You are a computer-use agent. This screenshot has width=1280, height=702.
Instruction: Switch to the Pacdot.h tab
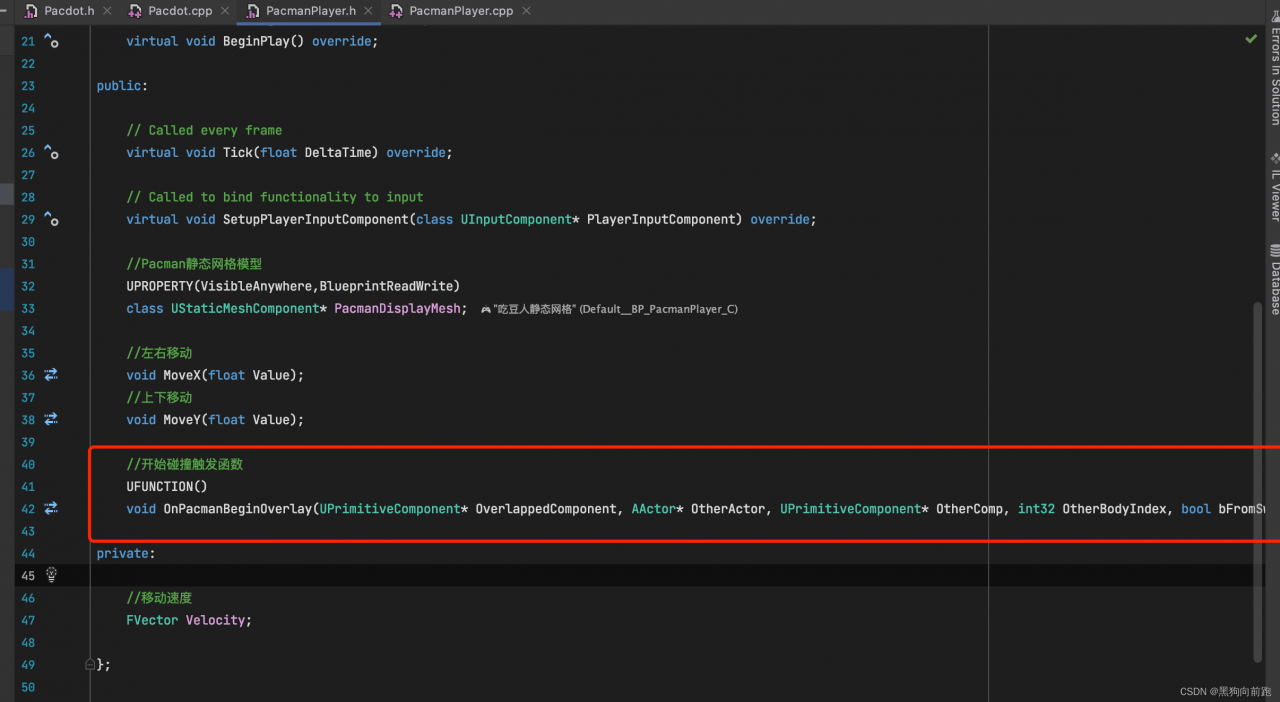[60, 11]
